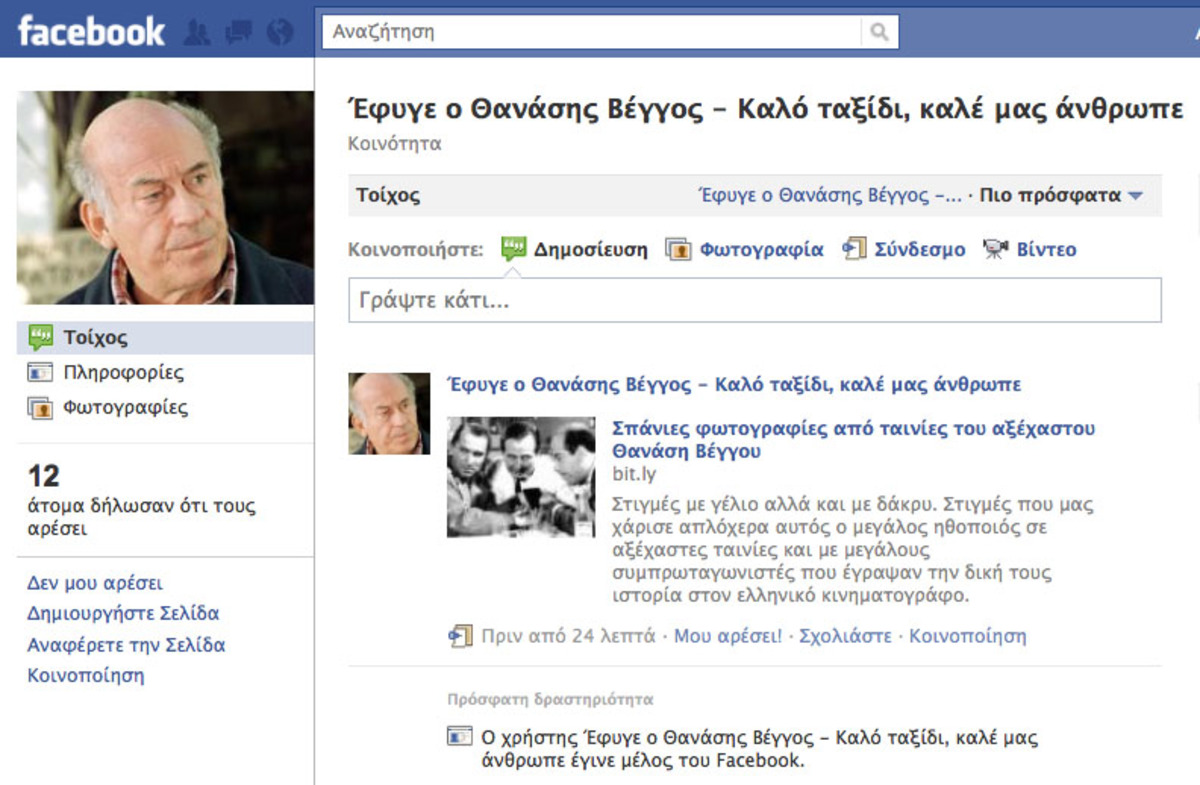Image resolution: width=1200 pixels, height=785 pixels.
Task: Click the Δημοσίευση green speech icon
Action: 514,250
